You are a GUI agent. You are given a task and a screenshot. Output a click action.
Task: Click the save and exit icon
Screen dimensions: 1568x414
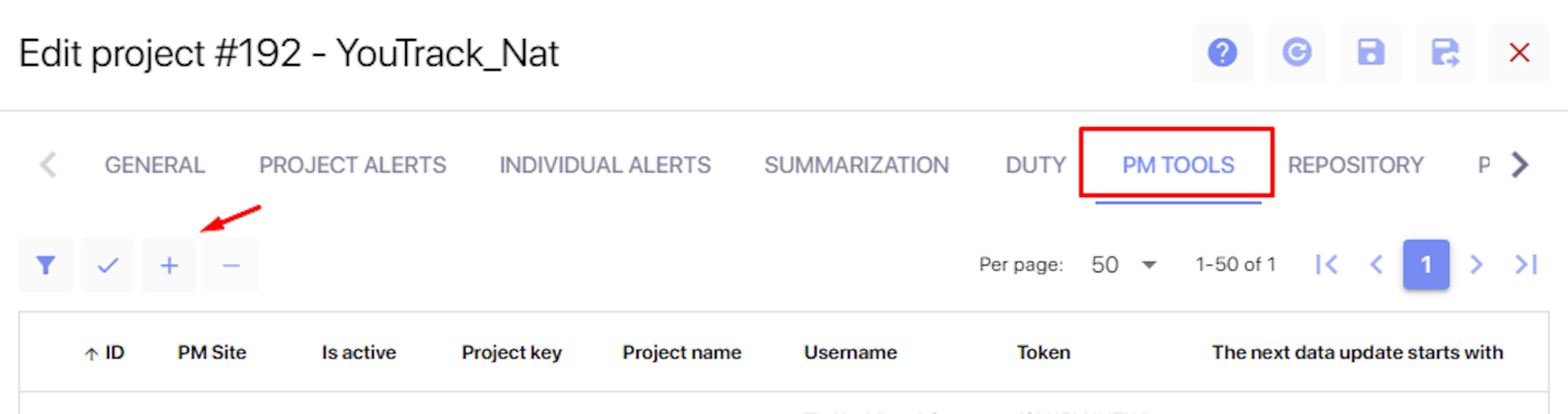tap(1445, 53)
